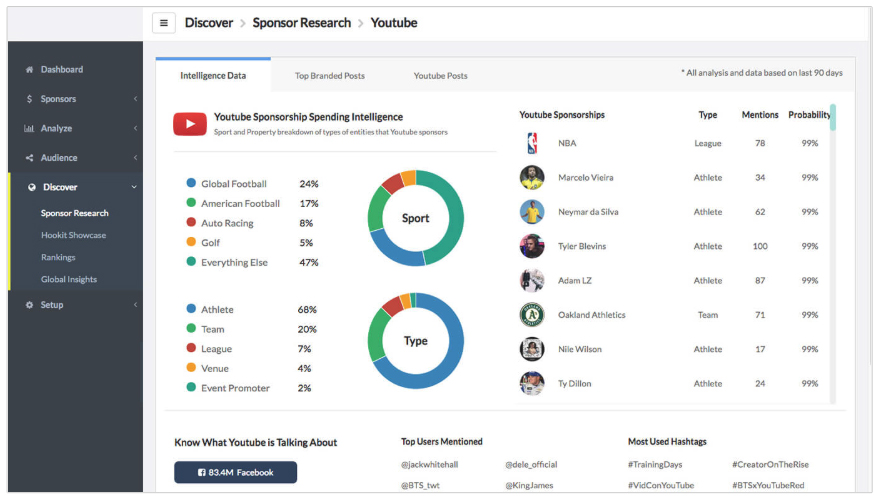Click the Setup gear icon
Screen dimensions: 878x500
click(x=29, y=305)
